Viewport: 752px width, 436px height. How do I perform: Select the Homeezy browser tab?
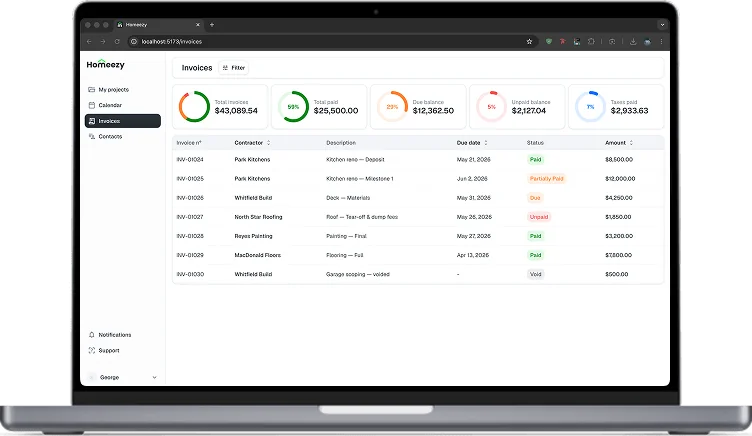coord(159,24)
